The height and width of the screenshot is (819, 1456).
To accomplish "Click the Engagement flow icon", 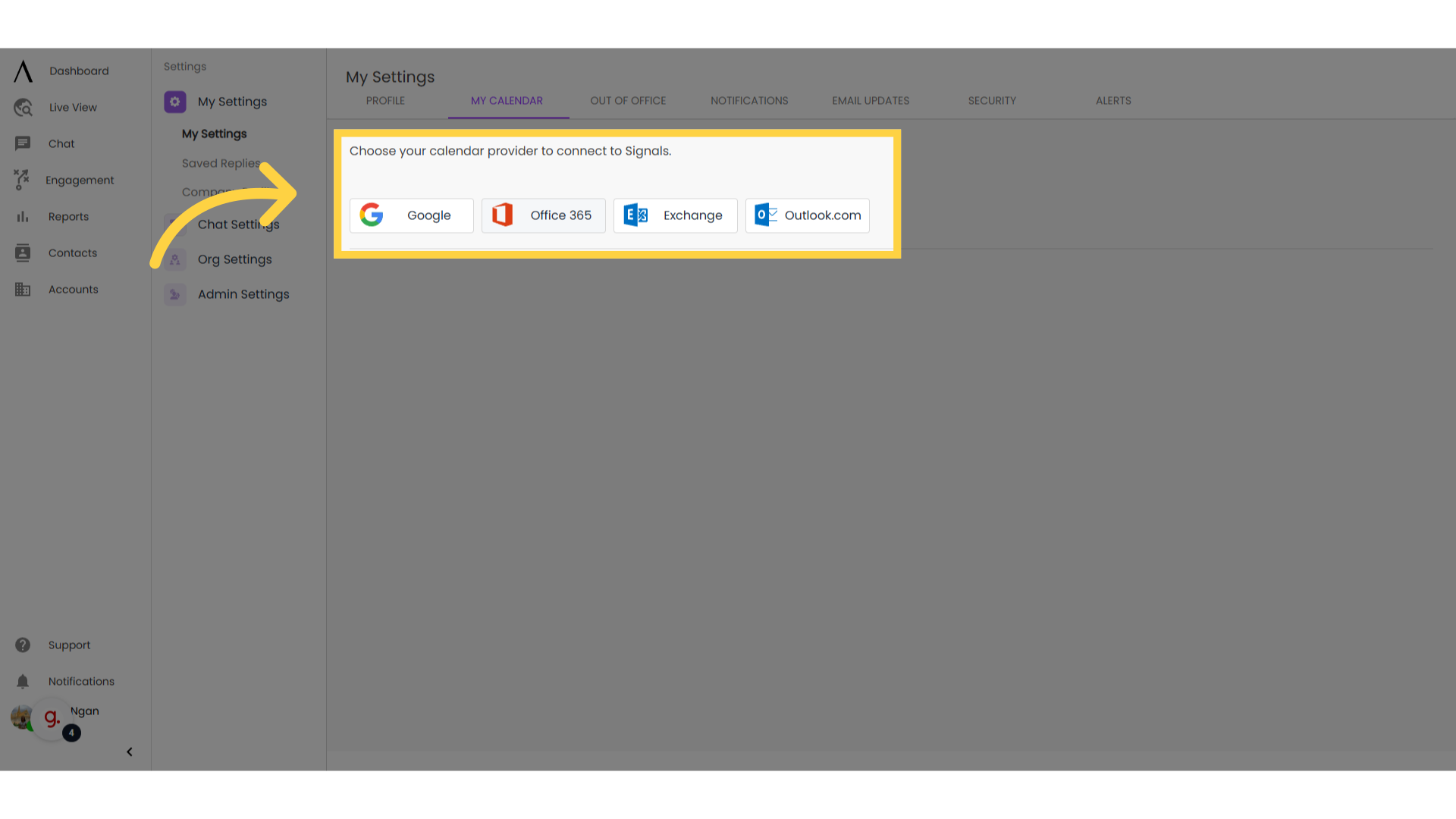I will click(x=21, y=180).
